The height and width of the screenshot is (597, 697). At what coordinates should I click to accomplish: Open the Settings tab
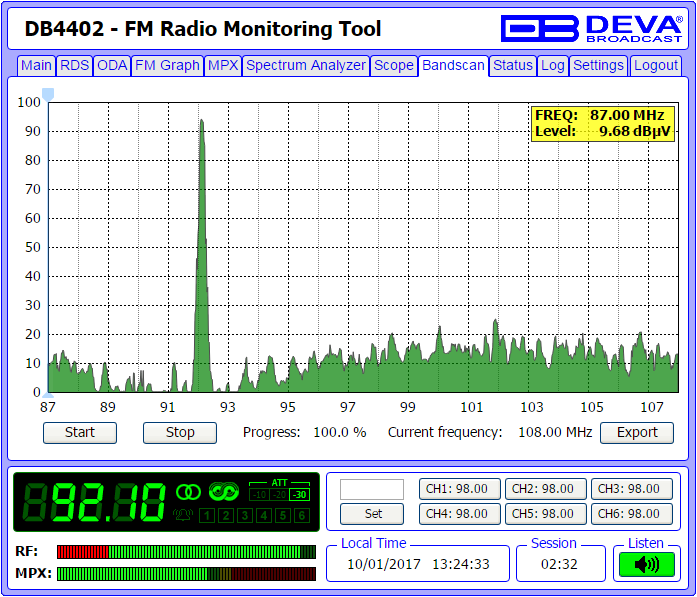coord(598,65)
